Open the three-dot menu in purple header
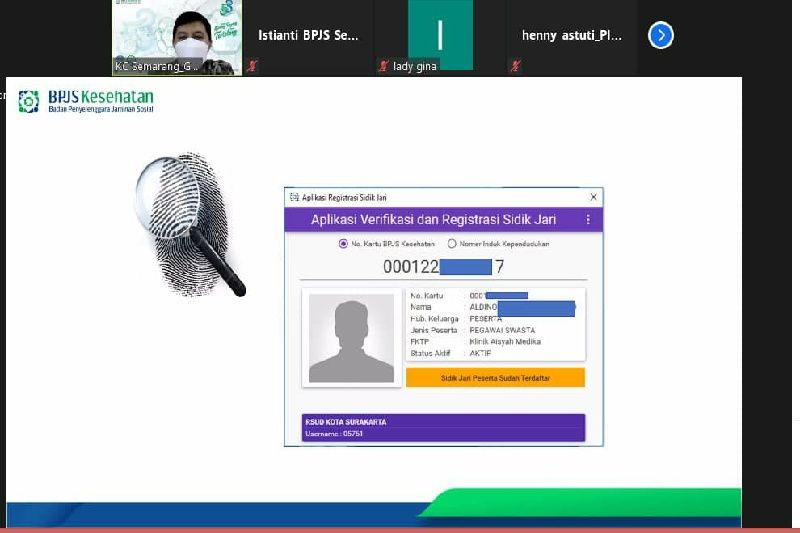The height and width of the screenshot is (533, 800). coord(588,219)
